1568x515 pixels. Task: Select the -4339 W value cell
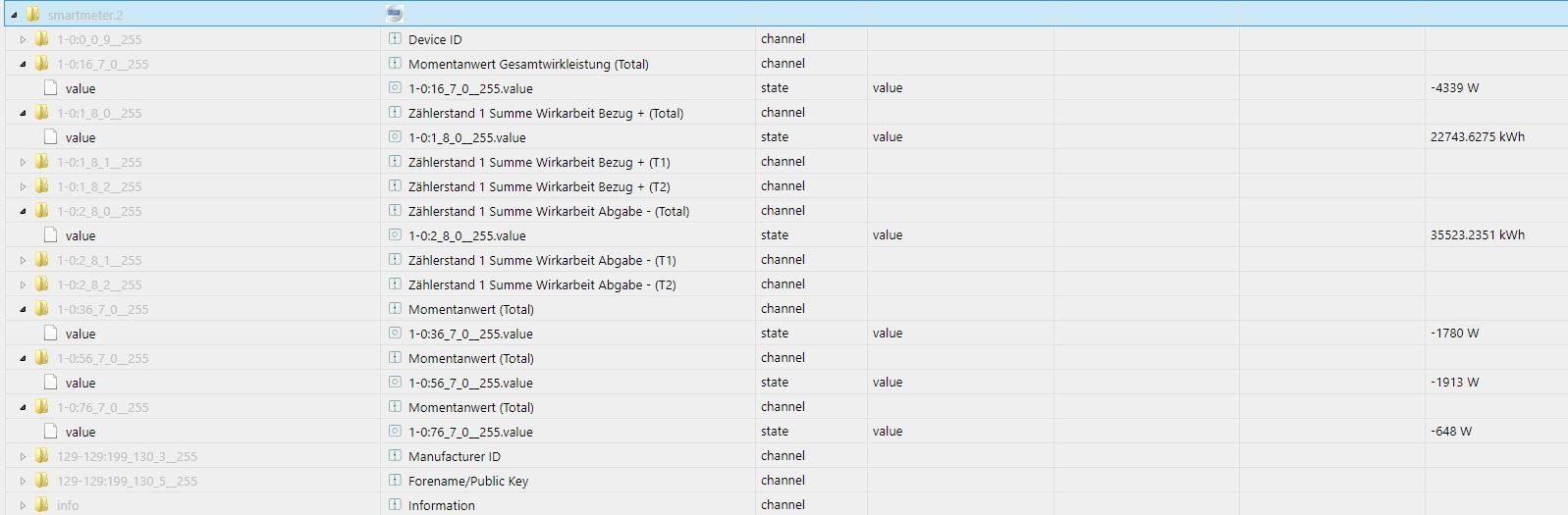tap(1454, 88)
